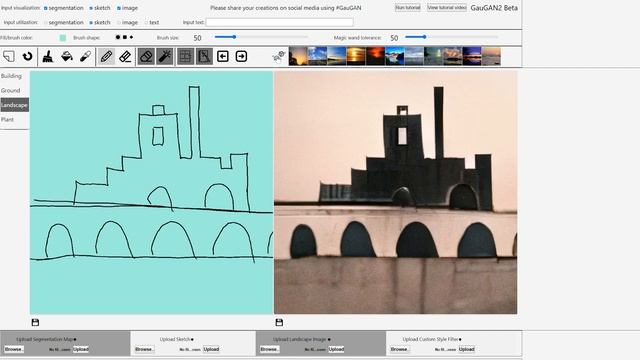Pick the pale beige hazy style thumbnail
The height and width of the screenshot is (360, 640).
point(491,56)
